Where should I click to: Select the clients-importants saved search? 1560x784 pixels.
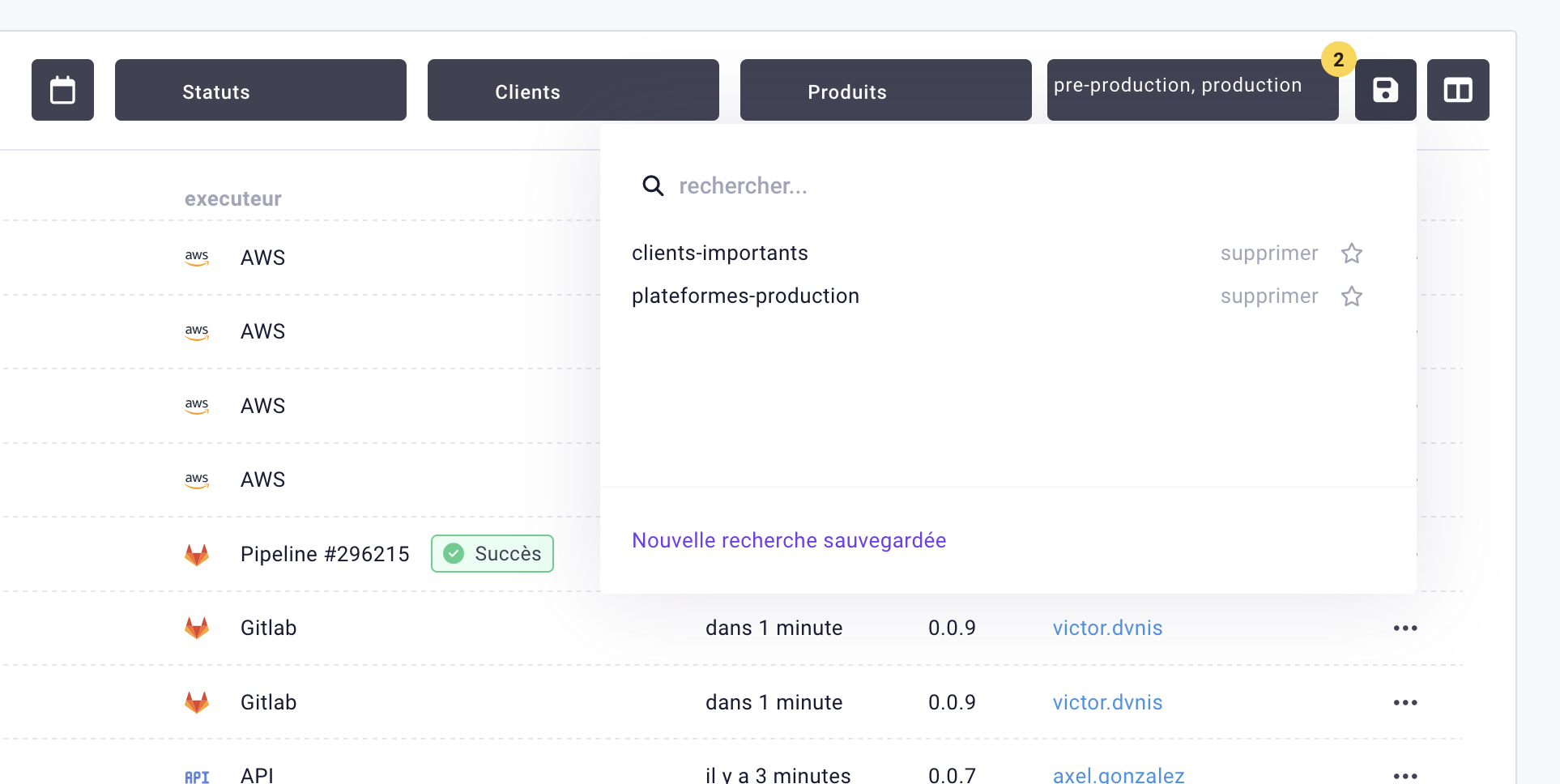pyautogui.click(x=720, y=254)
